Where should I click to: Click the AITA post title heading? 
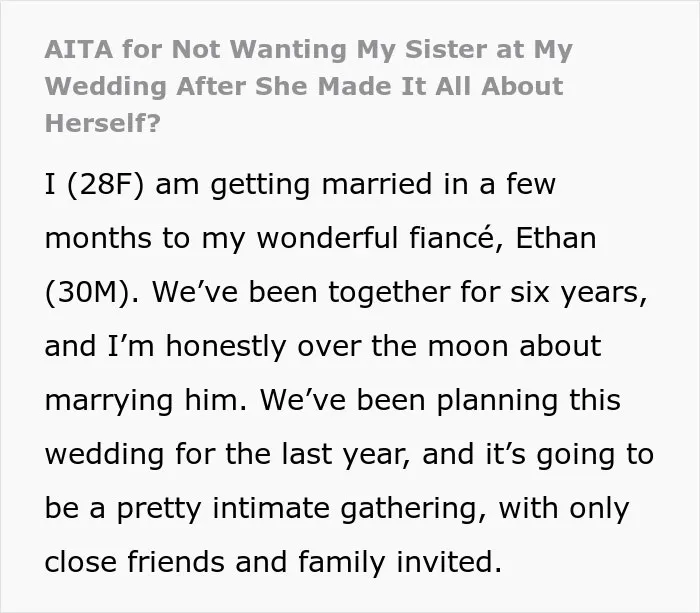(308, 86)
